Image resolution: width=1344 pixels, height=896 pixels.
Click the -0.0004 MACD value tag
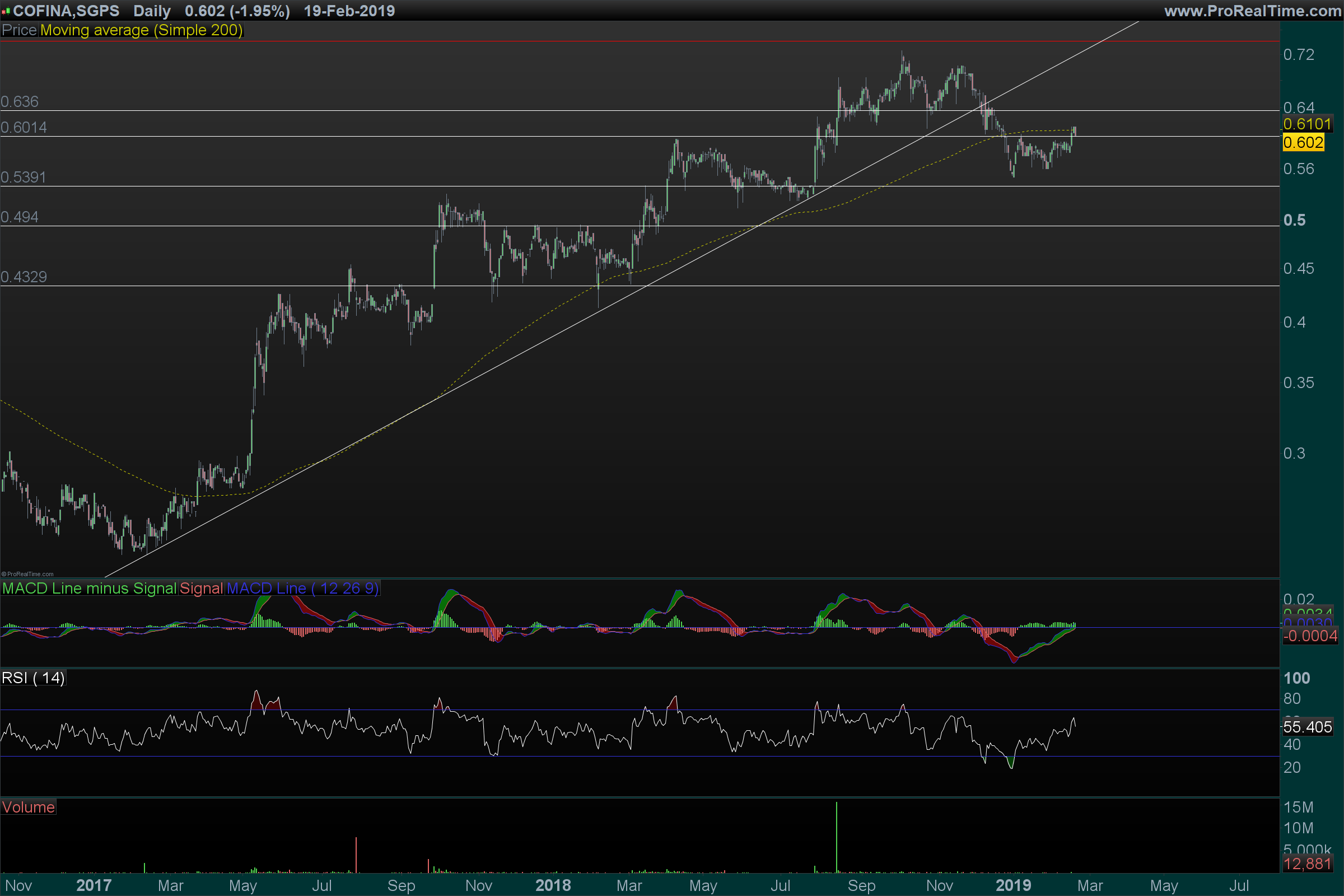pyautogui.click(x=1310, y=636)
